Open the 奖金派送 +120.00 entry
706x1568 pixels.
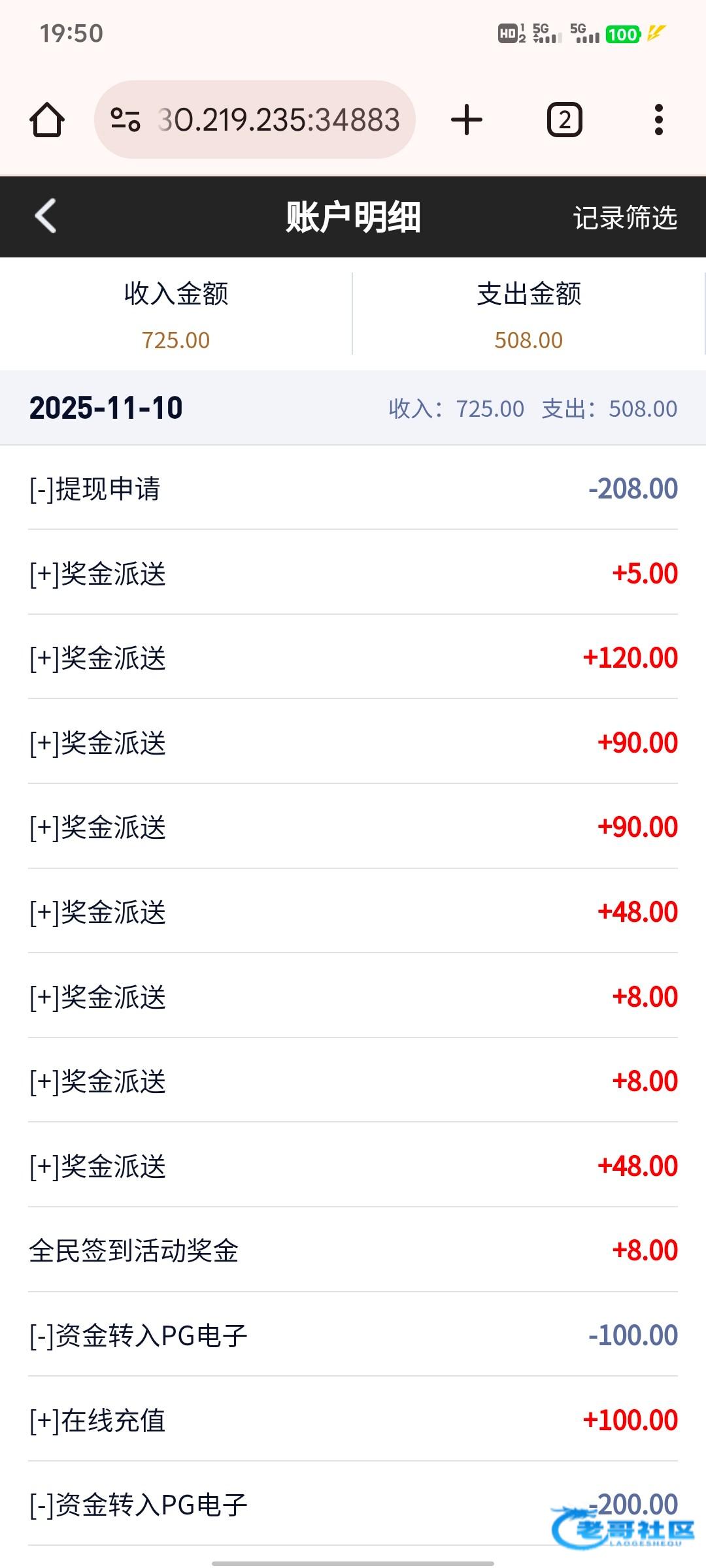pyautogui.click(x=353, y=658)
